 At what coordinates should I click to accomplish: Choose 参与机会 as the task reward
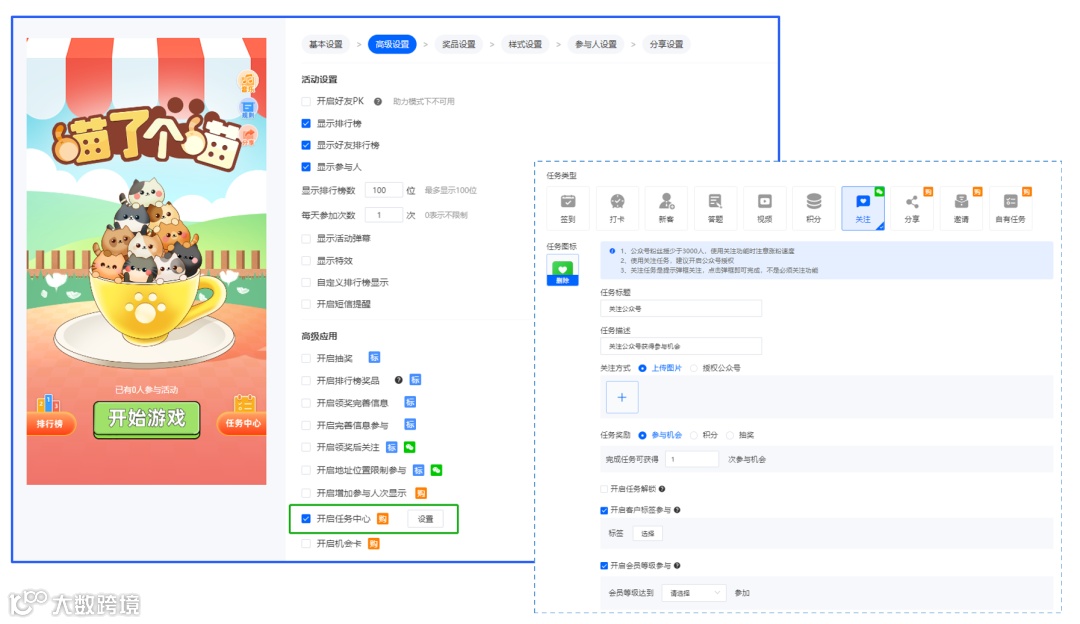(642, 435)
